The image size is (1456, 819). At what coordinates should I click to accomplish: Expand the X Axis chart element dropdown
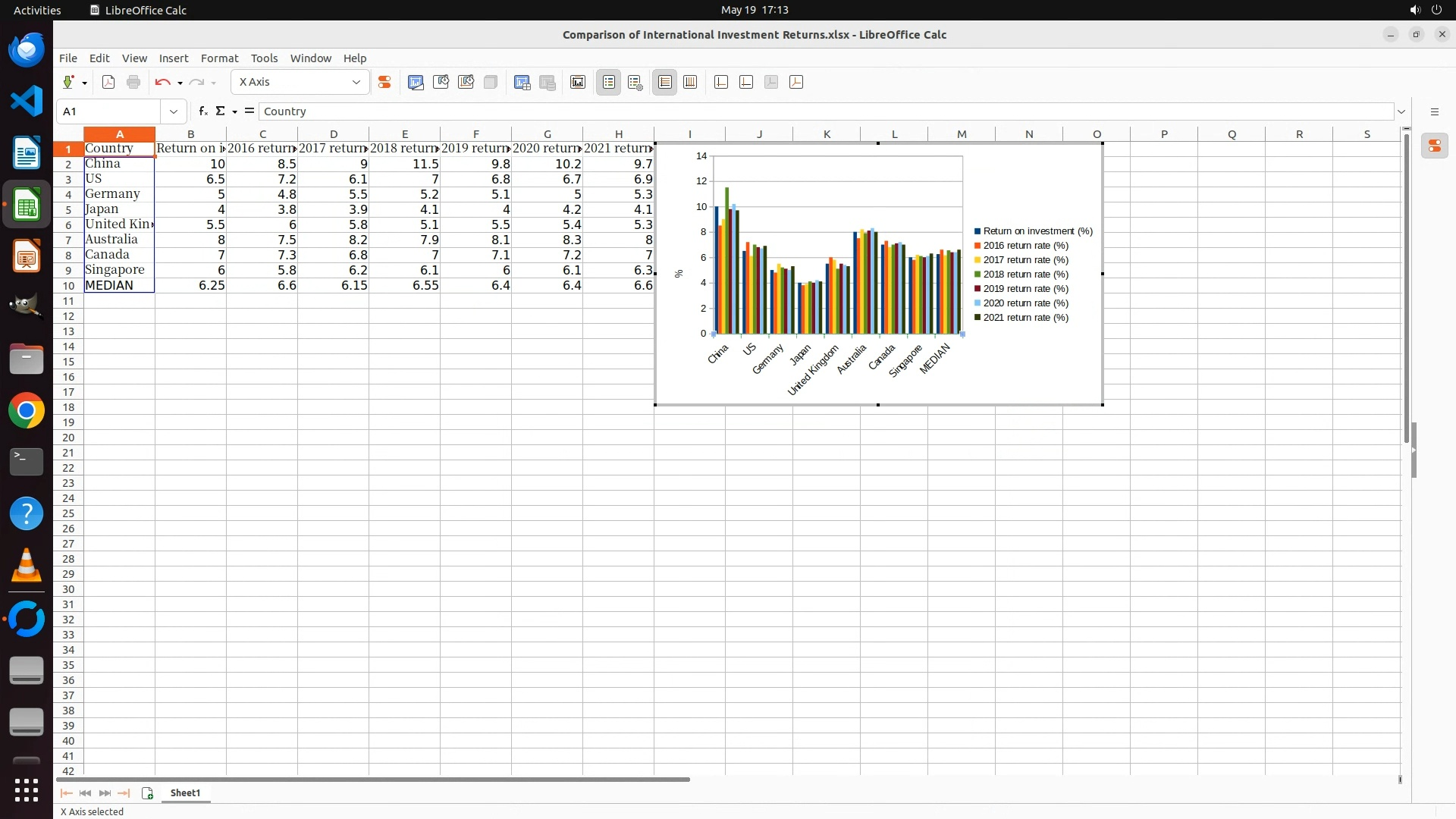pyautogui.click(x=356, y=82)
